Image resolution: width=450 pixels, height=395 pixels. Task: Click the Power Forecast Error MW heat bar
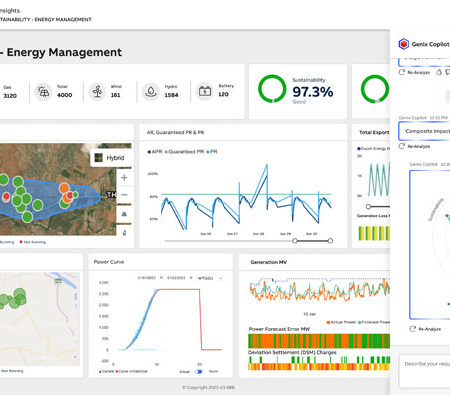tap(319, 341)
